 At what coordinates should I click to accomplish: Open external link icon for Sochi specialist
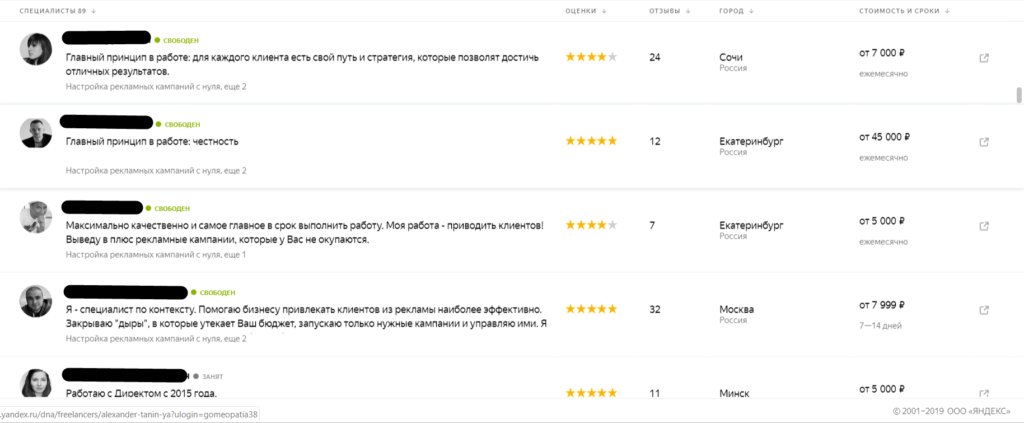[984, 58]
